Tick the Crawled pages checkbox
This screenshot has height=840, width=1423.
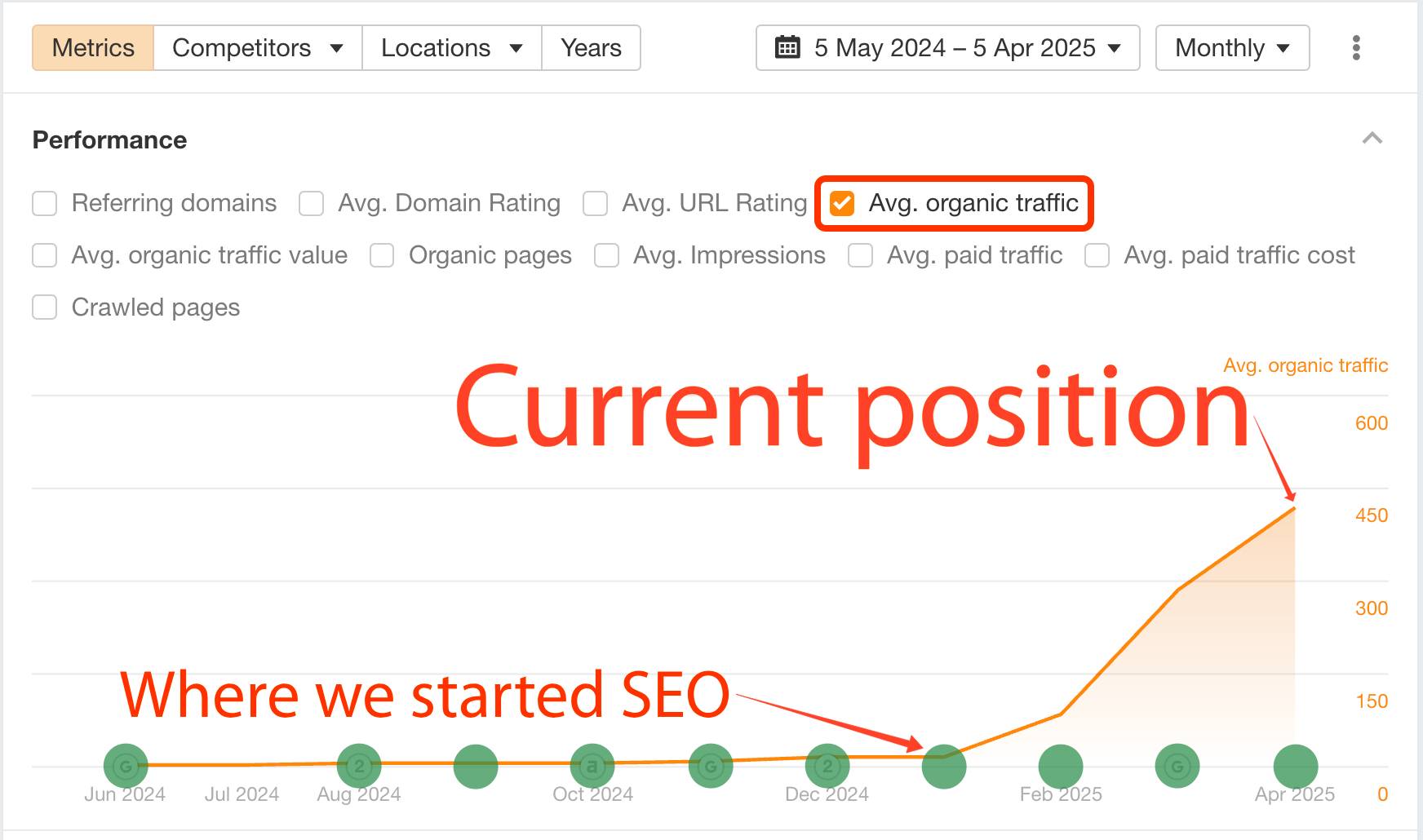(45, 307)
